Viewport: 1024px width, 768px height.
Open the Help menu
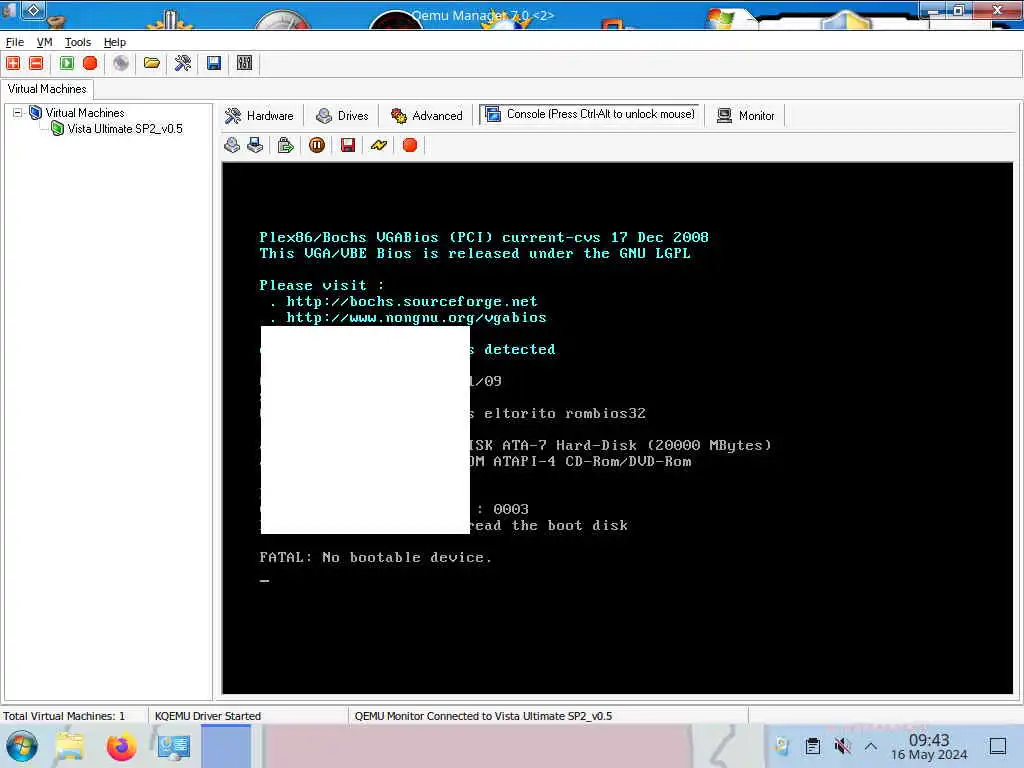115,42
